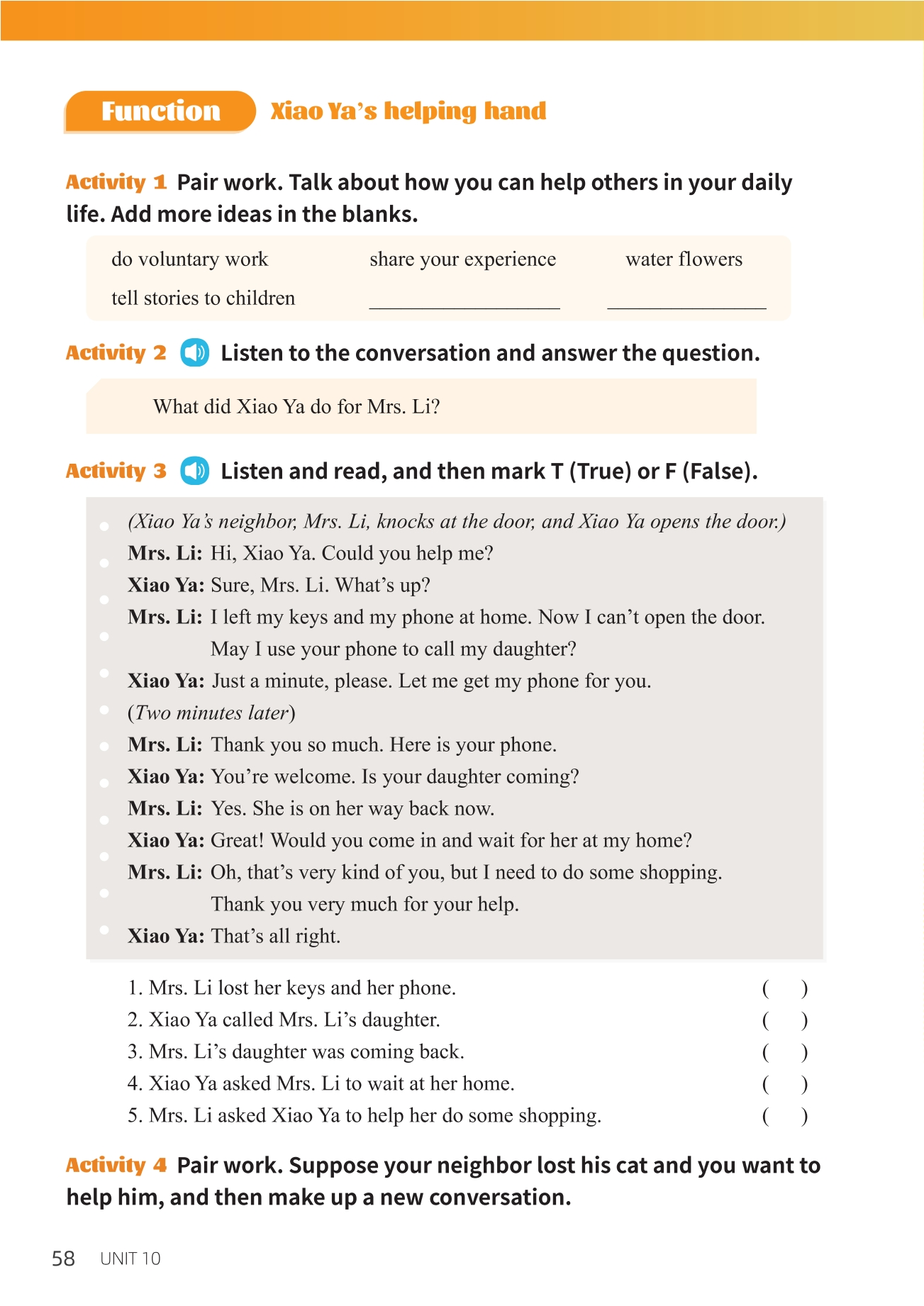The image size is (924, 1306).
Task: Mark the bracket for the shopping statement 5
Action: click(x=784, y=1116)
